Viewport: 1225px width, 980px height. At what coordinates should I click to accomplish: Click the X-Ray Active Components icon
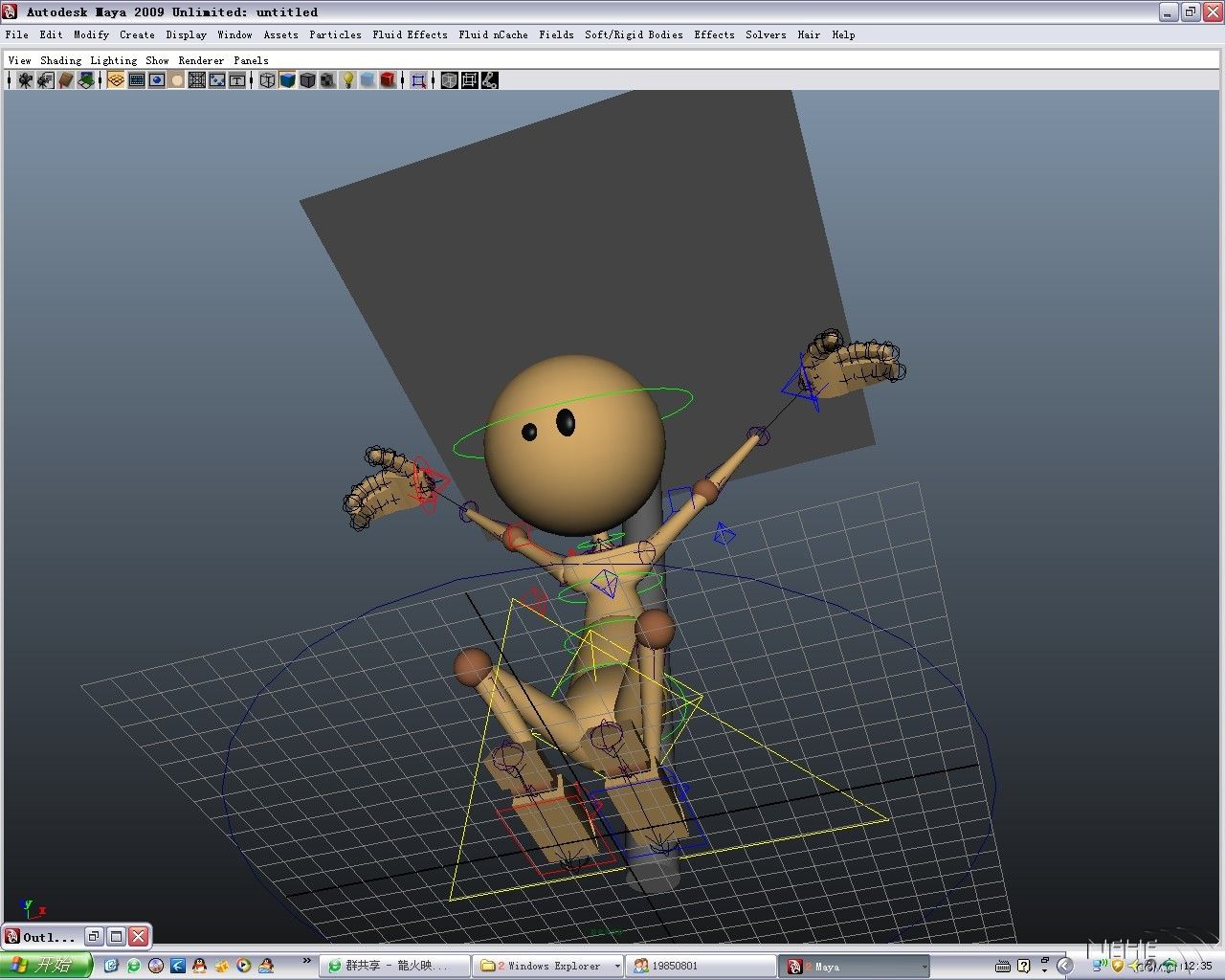tap(469, 80)
